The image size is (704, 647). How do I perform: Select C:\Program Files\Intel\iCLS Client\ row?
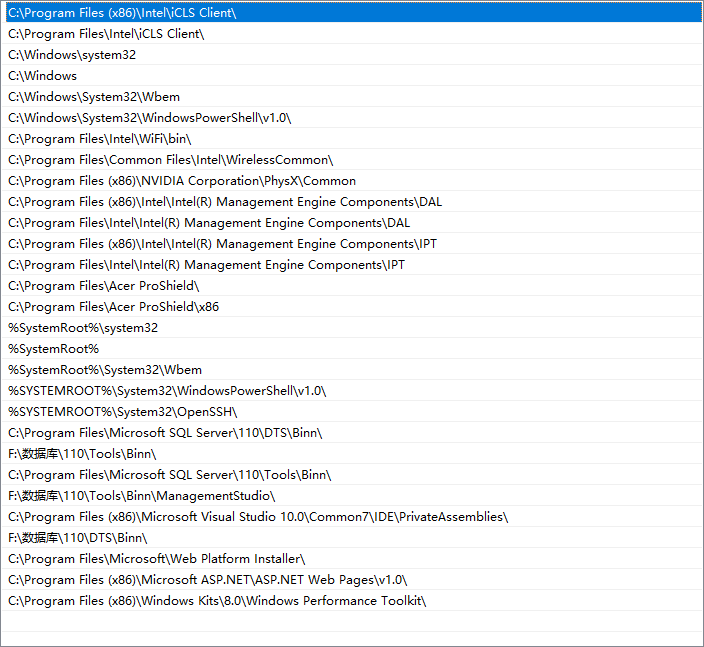coord(352,34)
